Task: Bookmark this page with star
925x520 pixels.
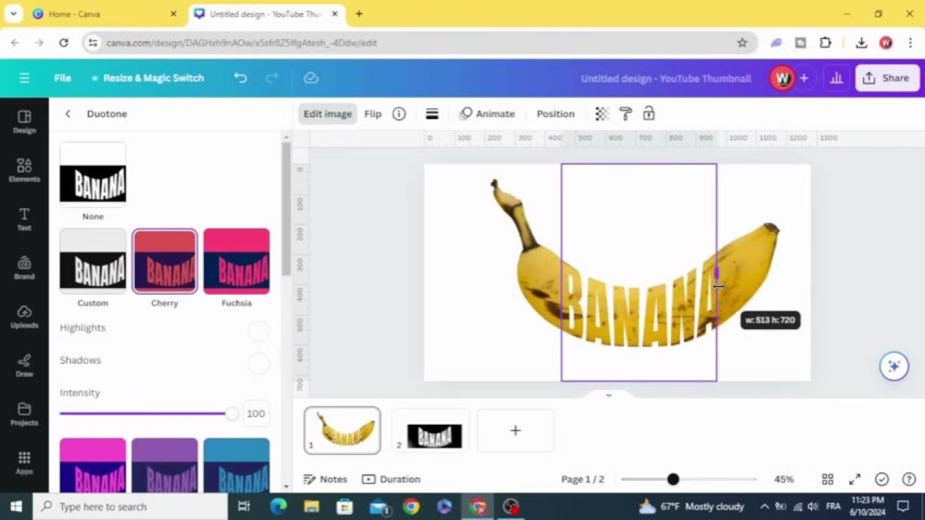Action: click(742, 42)
